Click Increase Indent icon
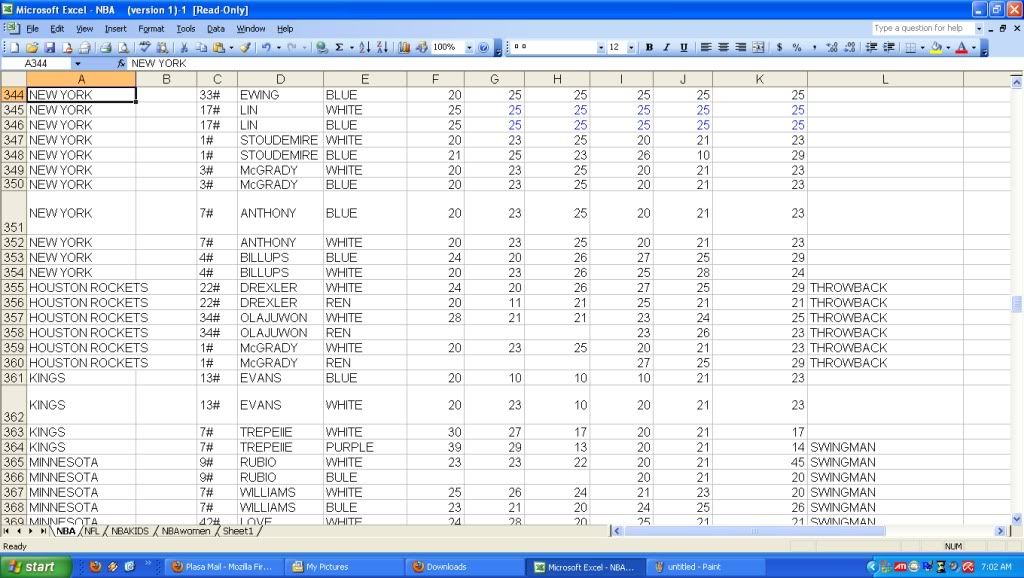The image size is (1024, 578). [889, 48]
